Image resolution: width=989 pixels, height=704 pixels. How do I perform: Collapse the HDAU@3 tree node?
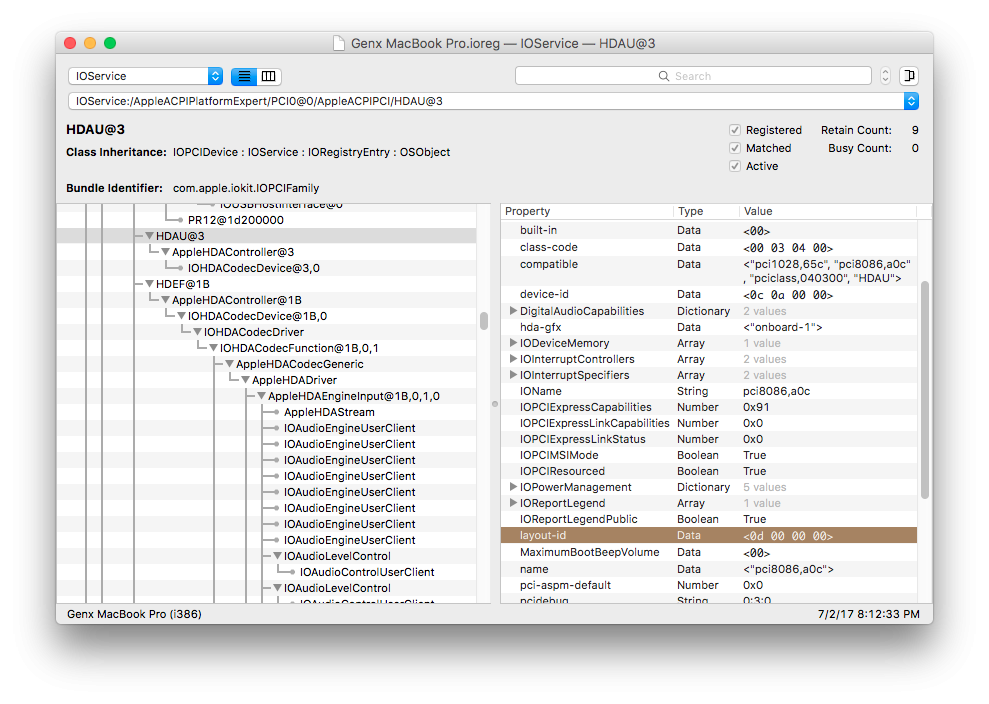(x=149, y=236)
